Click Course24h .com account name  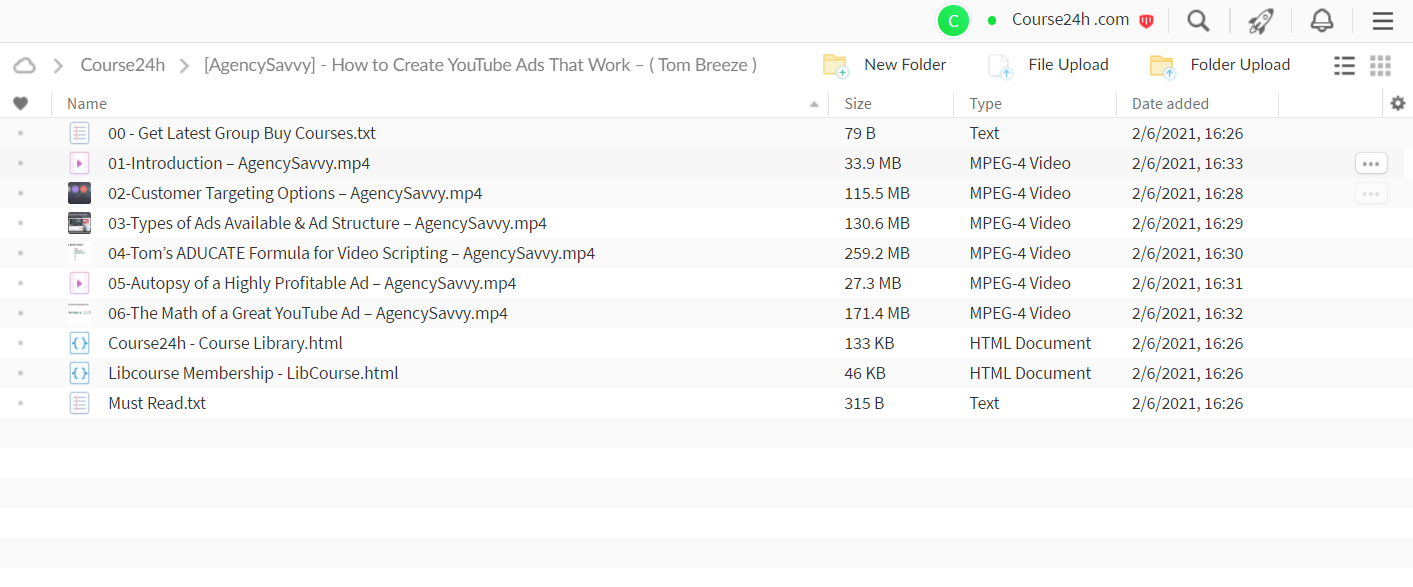pos(1070,20)
